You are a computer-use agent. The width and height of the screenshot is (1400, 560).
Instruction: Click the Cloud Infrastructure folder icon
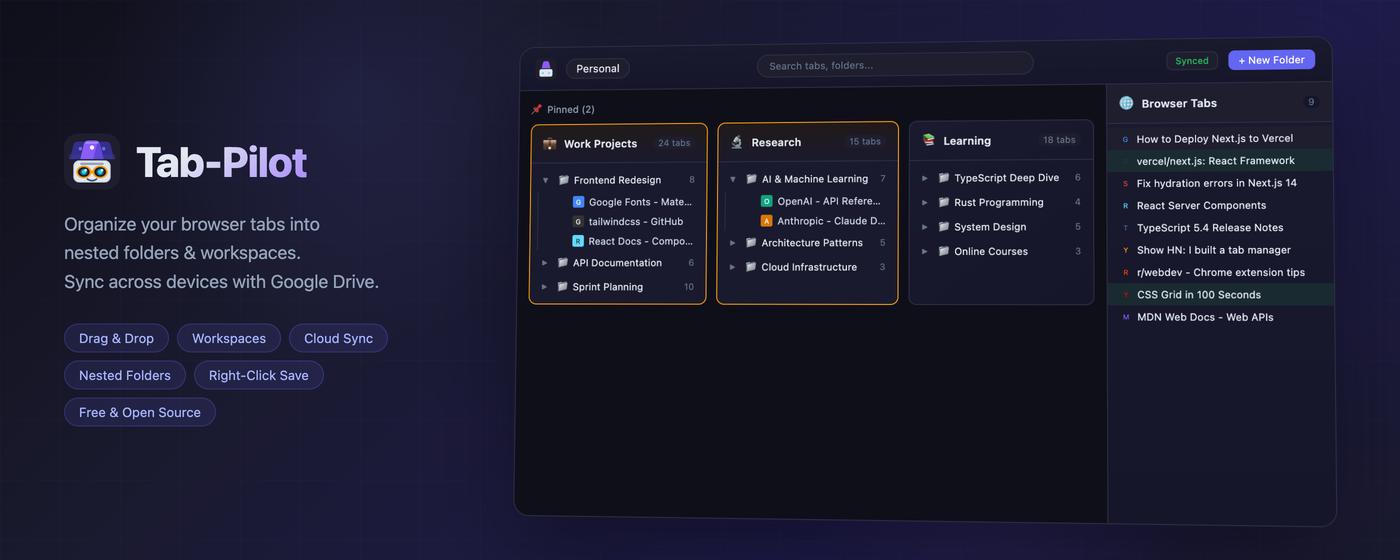pyautogui.click(x=751, y=267)
